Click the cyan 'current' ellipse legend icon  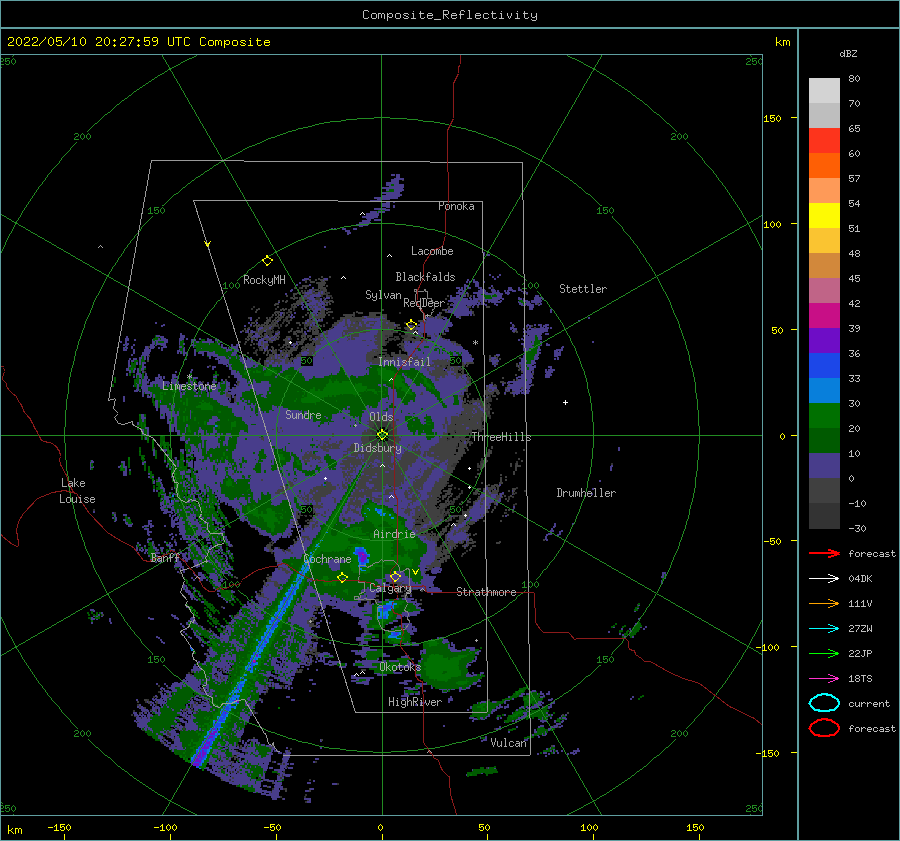pyautogui.click(x=824, y=703)
